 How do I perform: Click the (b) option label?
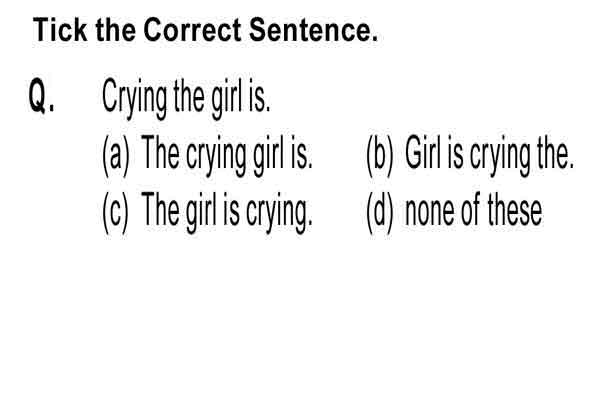[x=380, y=155]
